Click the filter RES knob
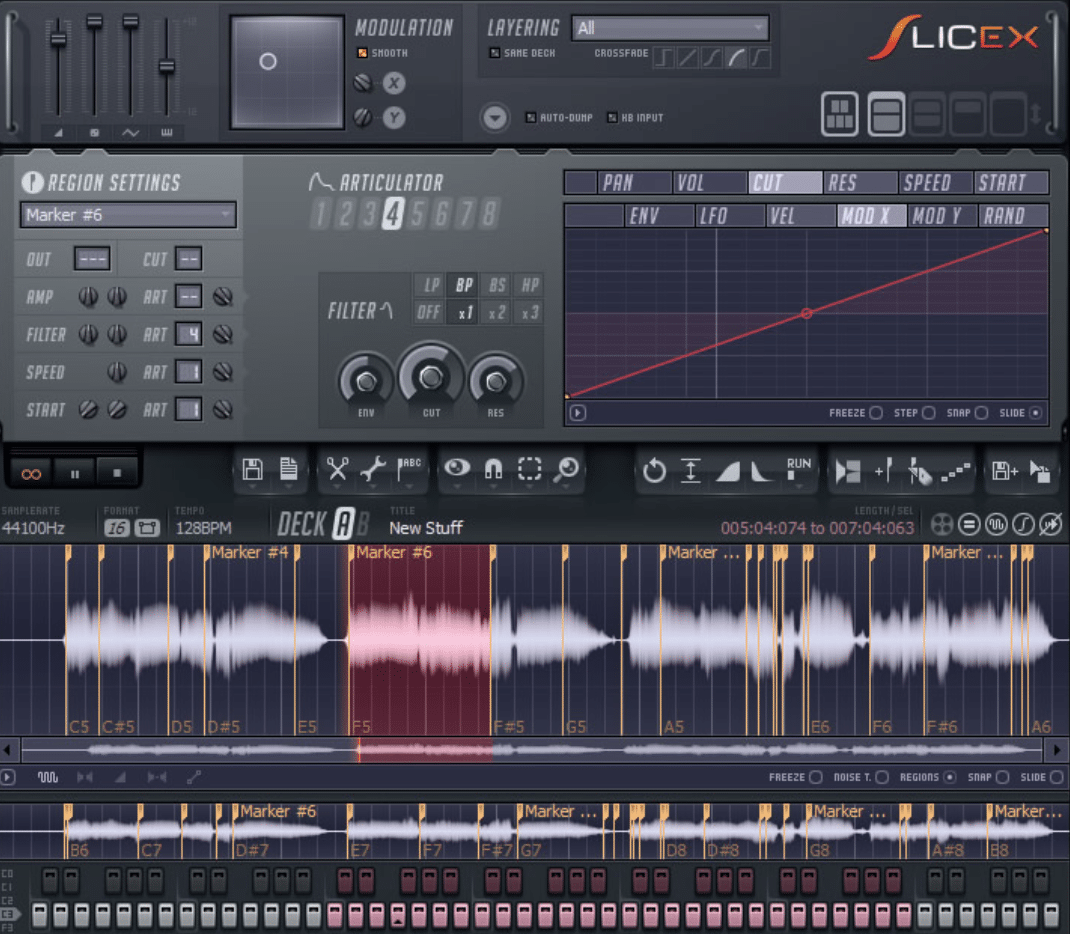Viewport: 1070px width, 934px height. click(x=495, y=381)
